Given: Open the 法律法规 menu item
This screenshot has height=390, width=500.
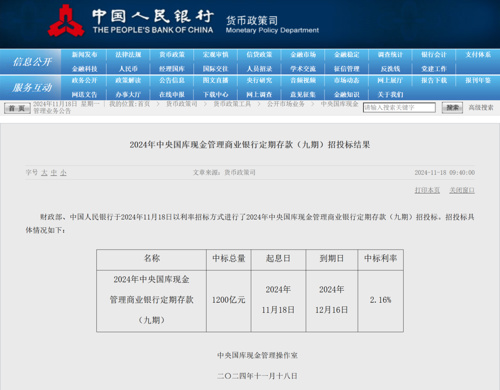Looking at the screenshot, I should (x=128, y=55).
